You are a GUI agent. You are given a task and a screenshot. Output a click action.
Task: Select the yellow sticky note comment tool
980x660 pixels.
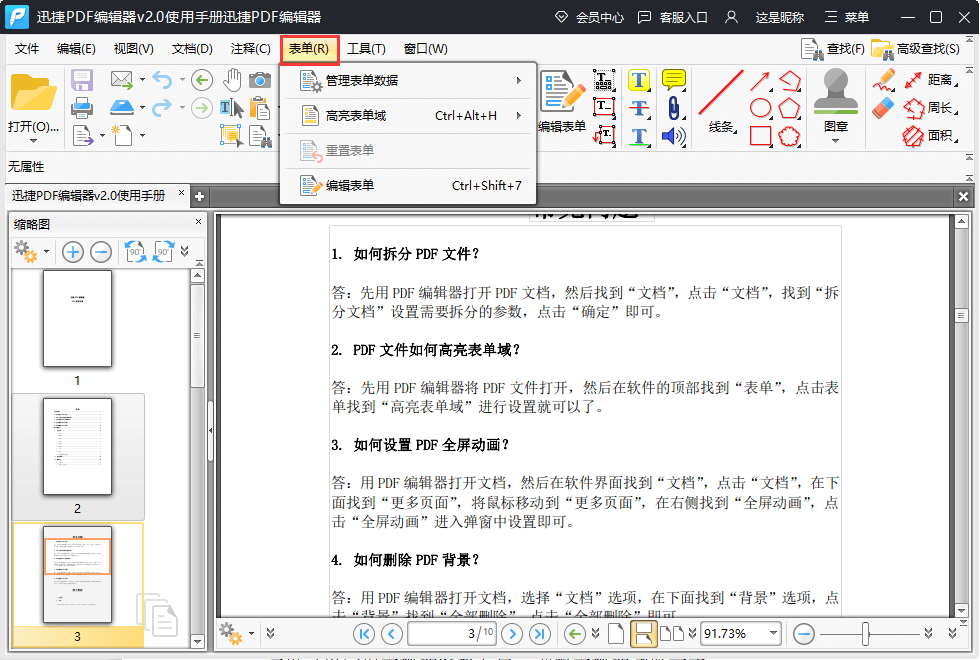tap(674, 80)
